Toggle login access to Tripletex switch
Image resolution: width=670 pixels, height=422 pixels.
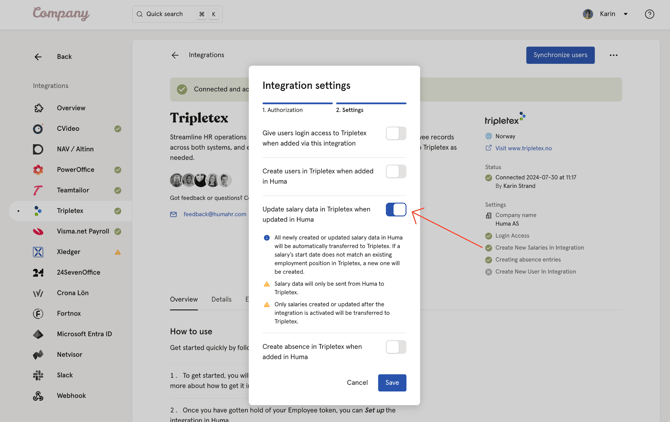point(396,133)
